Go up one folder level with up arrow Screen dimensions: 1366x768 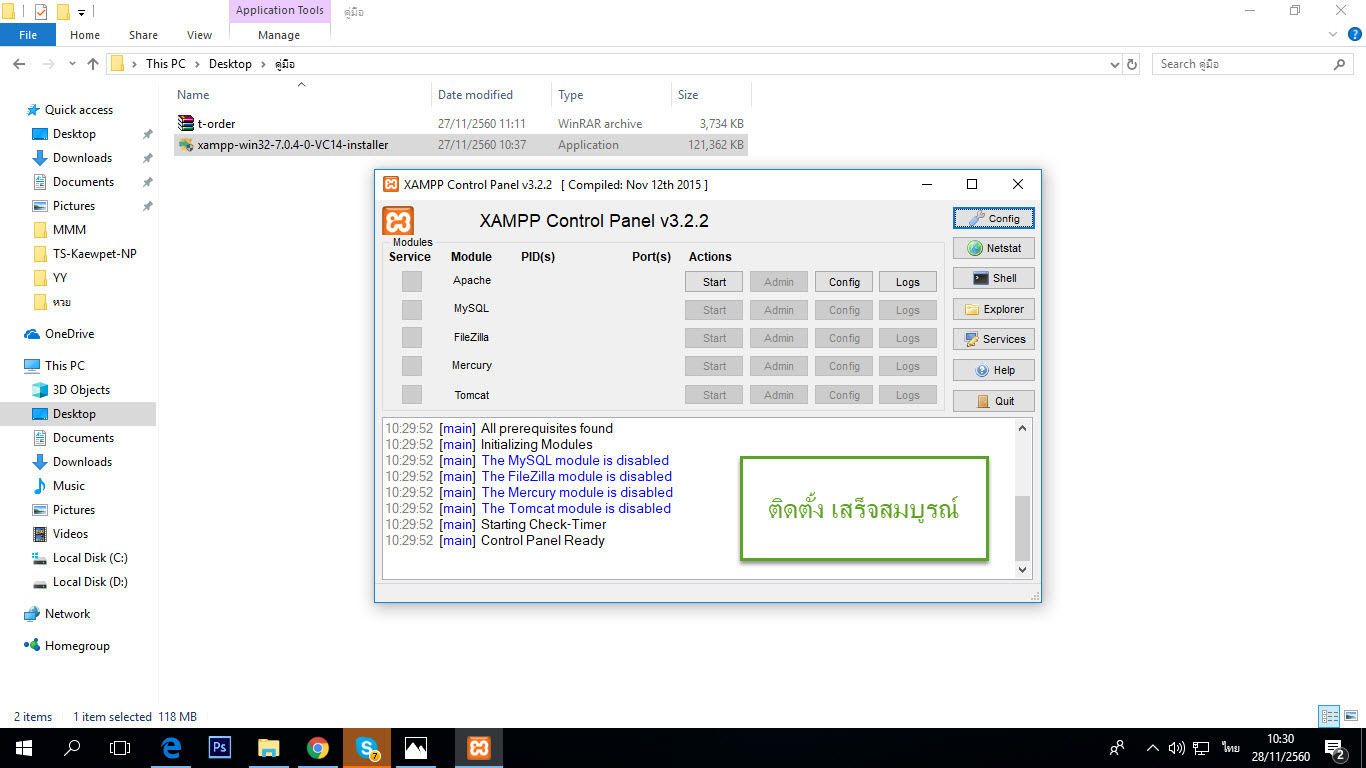coord(93,64)
